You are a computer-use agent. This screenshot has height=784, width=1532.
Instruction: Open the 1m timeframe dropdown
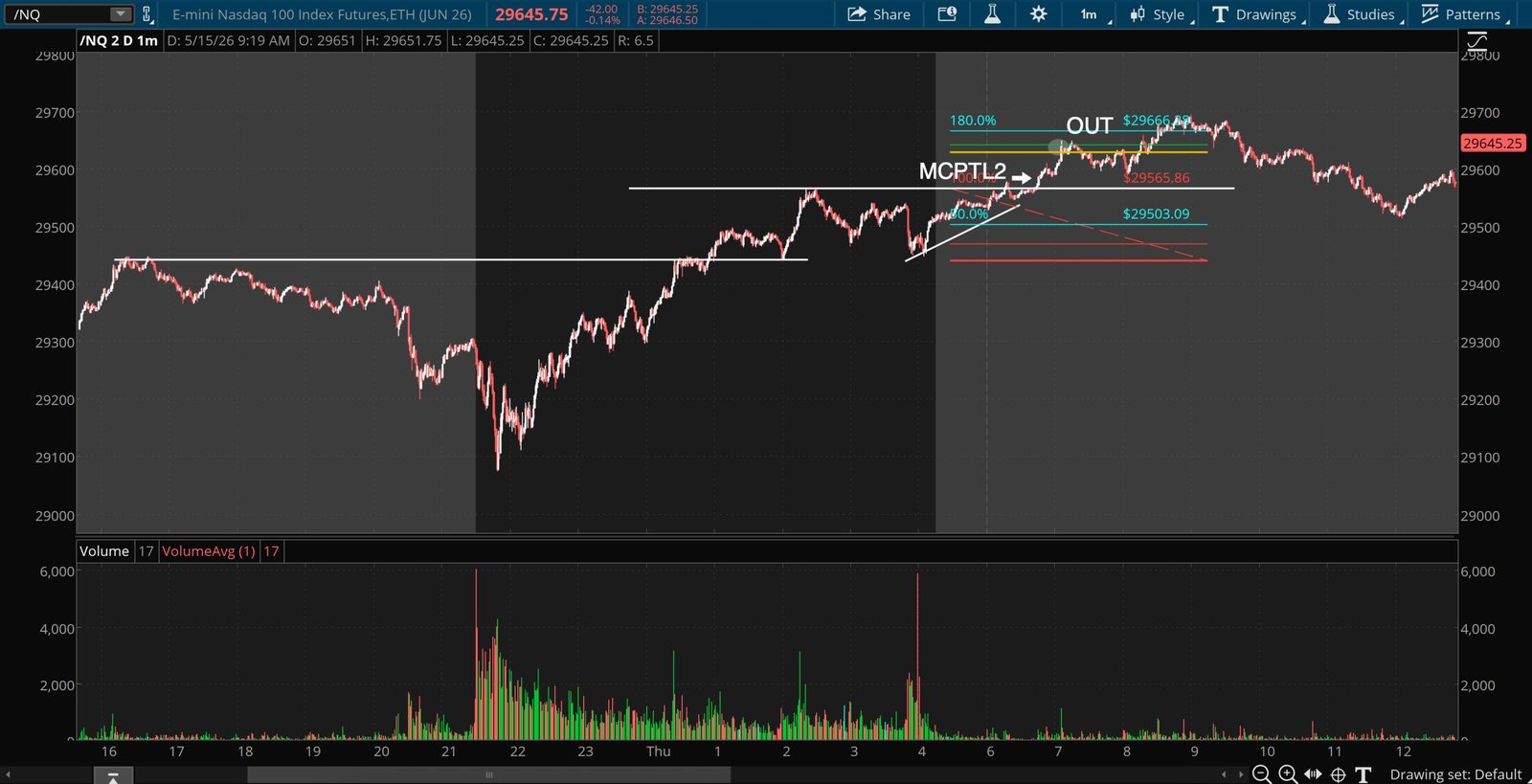click(1093, 14)
